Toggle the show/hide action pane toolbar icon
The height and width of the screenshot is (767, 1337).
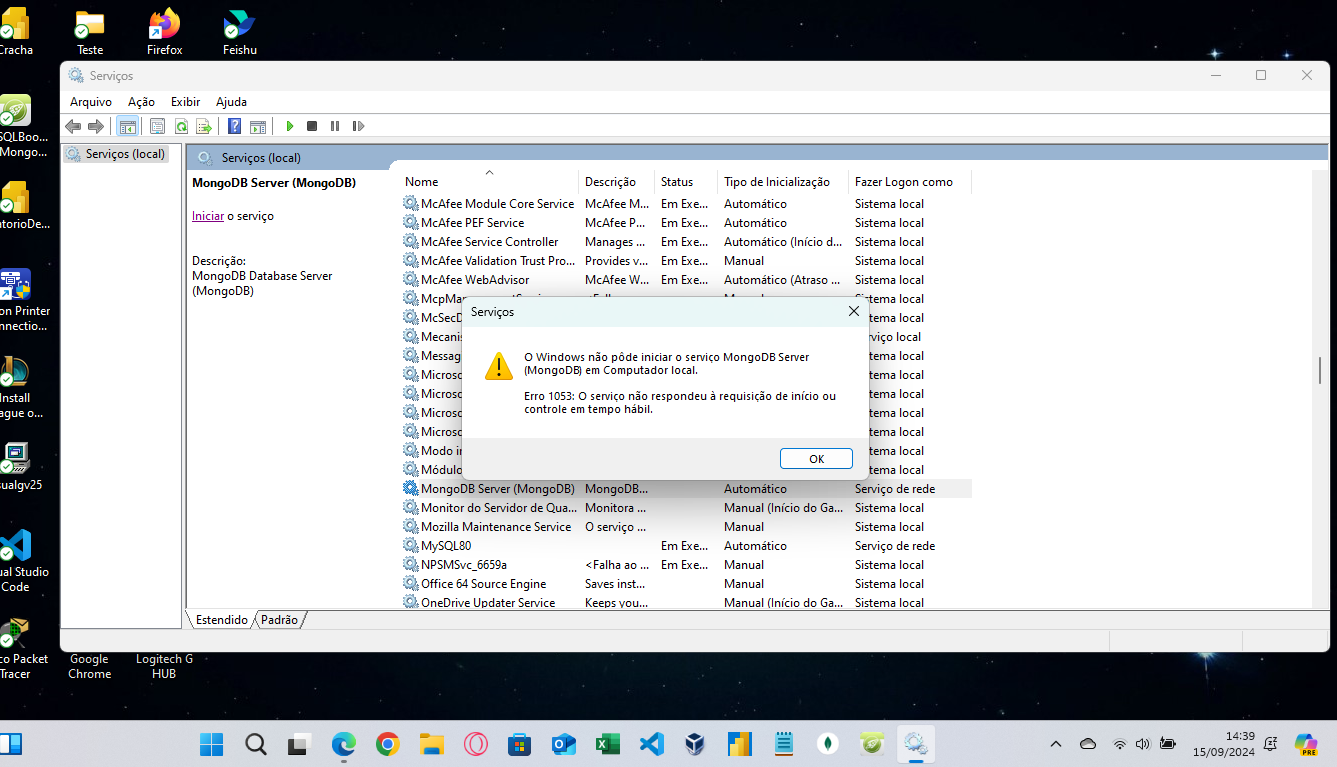click(258, 126)
